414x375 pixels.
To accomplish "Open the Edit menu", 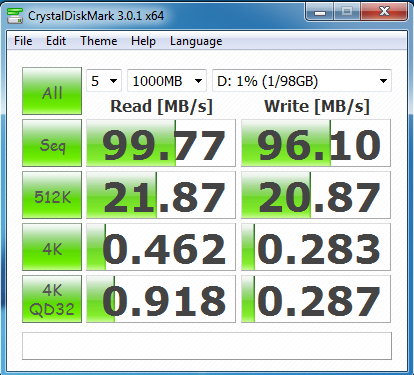I will pyautogui.click(x=56, y=41).
